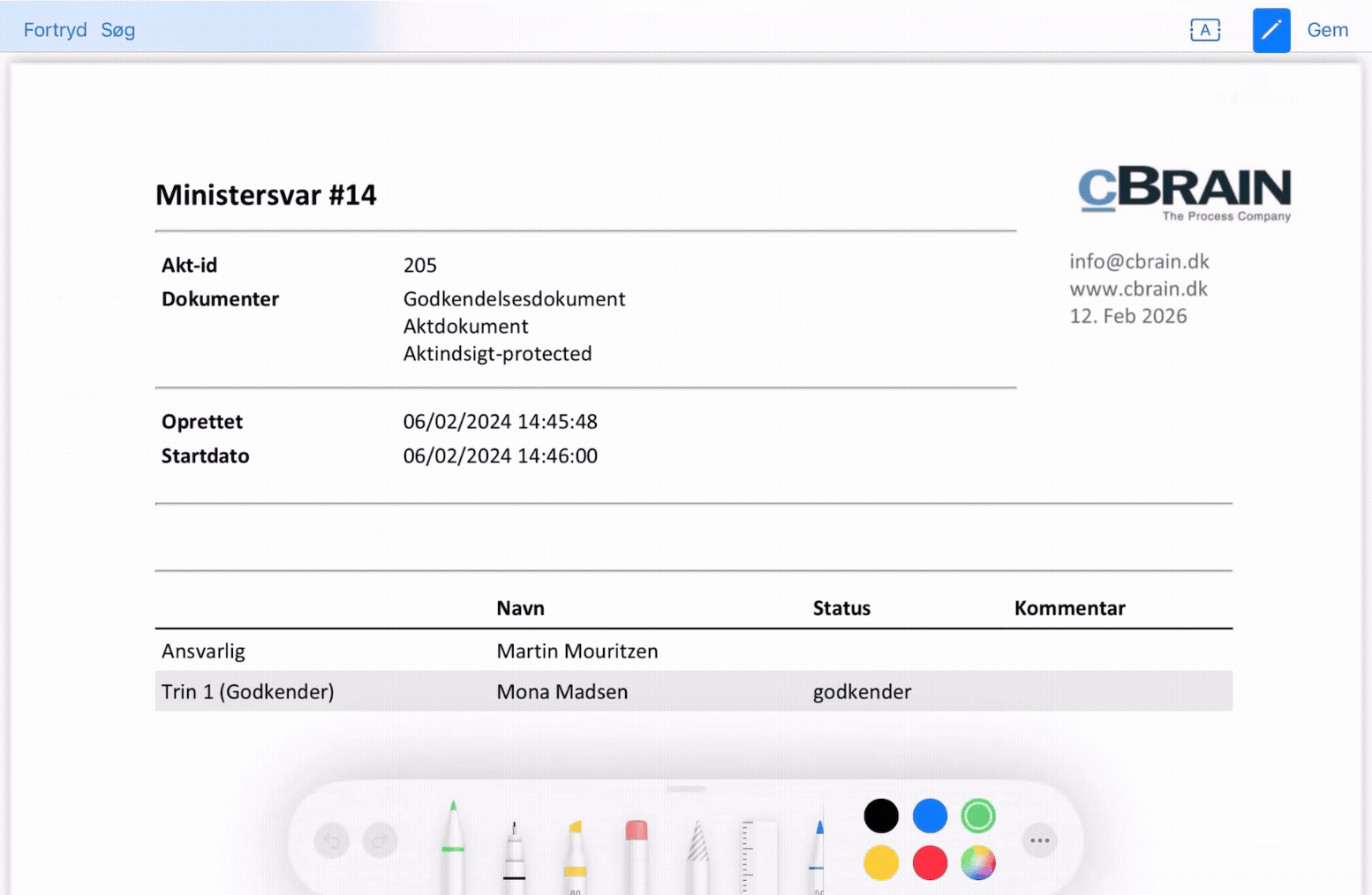The width and height of the screenshot is (1372, 895).
Task: Activate the ruler tool
Action: (x=758, y=856)
